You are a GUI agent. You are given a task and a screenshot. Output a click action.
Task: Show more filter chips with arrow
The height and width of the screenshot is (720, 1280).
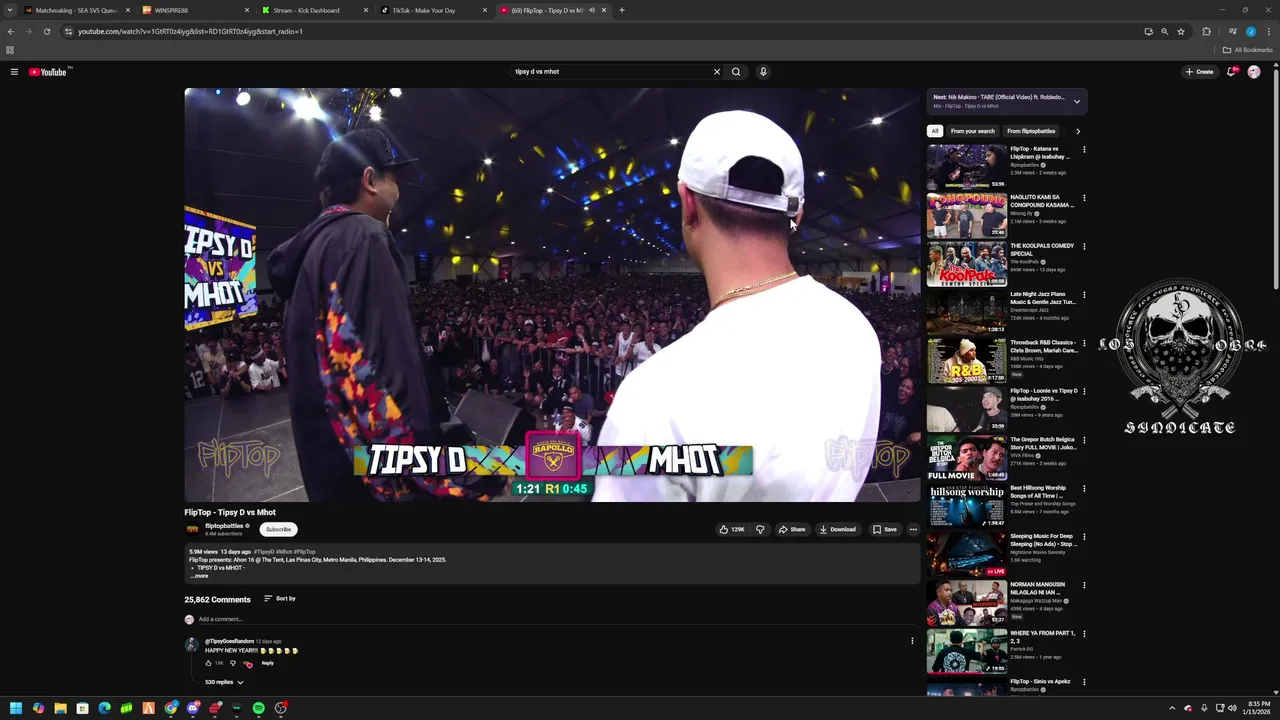(x=1077, y=131)
